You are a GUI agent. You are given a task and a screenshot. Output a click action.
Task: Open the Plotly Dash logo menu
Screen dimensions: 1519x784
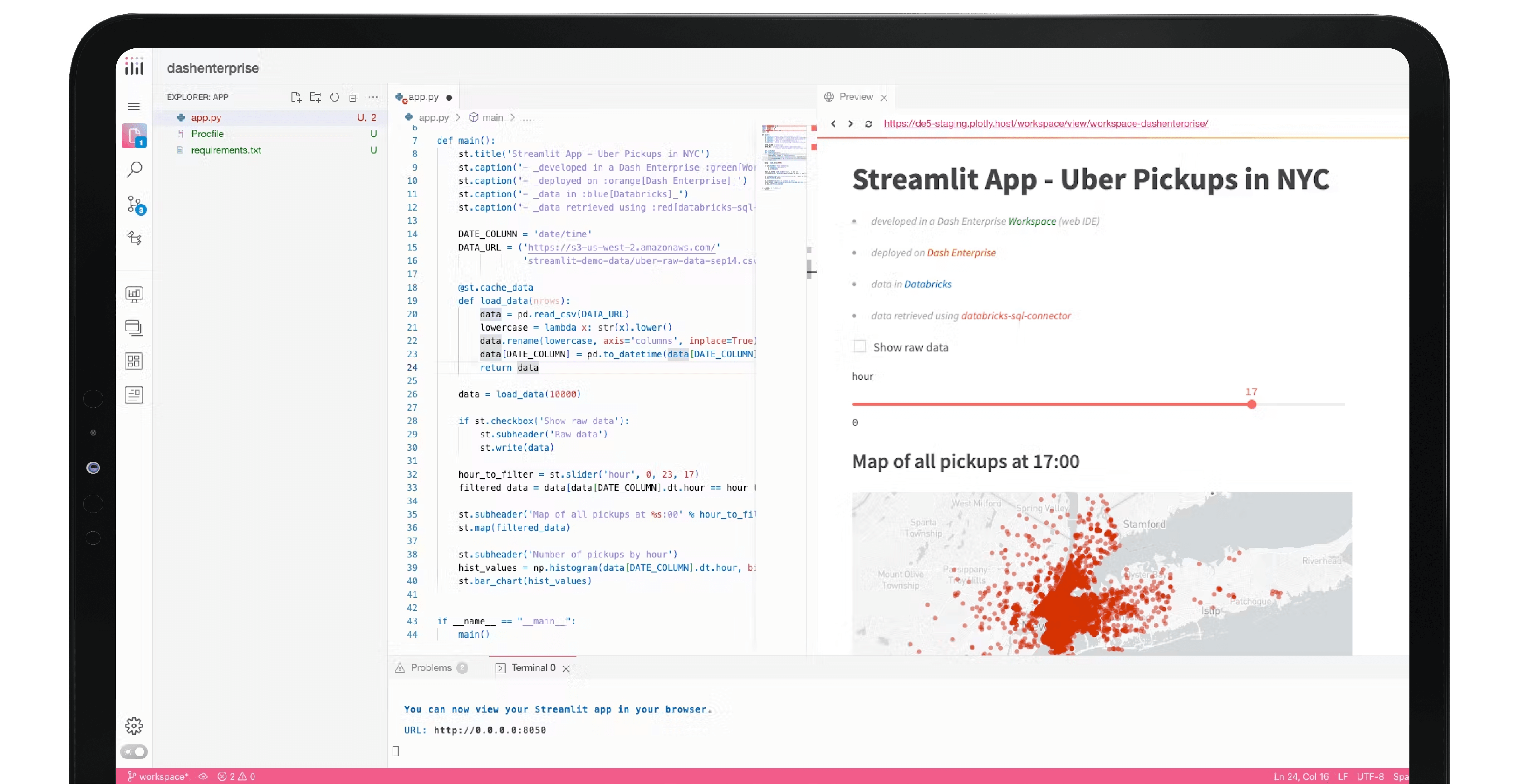(x=135, y=67)
